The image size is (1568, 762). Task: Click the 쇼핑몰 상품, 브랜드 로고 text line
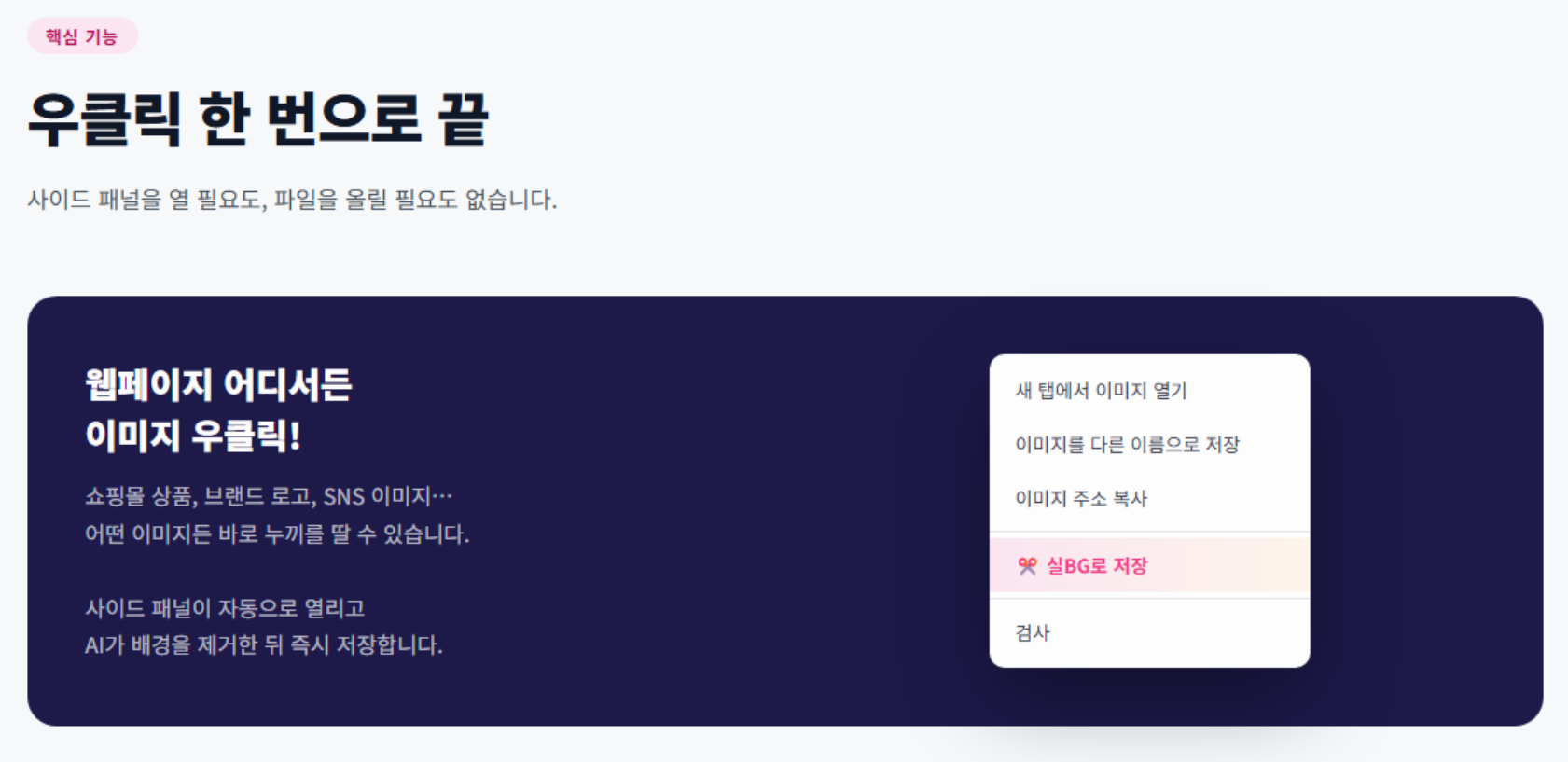269,496
